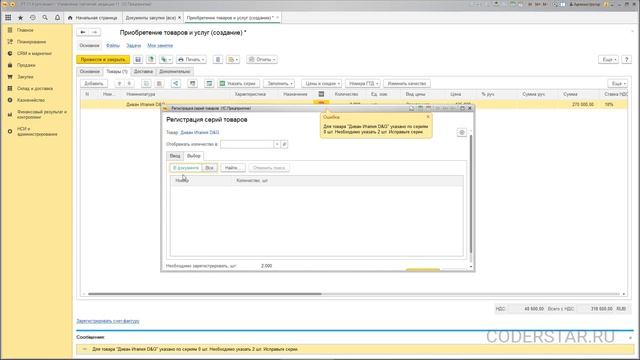Viewport: 640px width, 360px height.
Task: Open the Склад и доставка section
Action: pyautogui.click(x=35, y=89)
